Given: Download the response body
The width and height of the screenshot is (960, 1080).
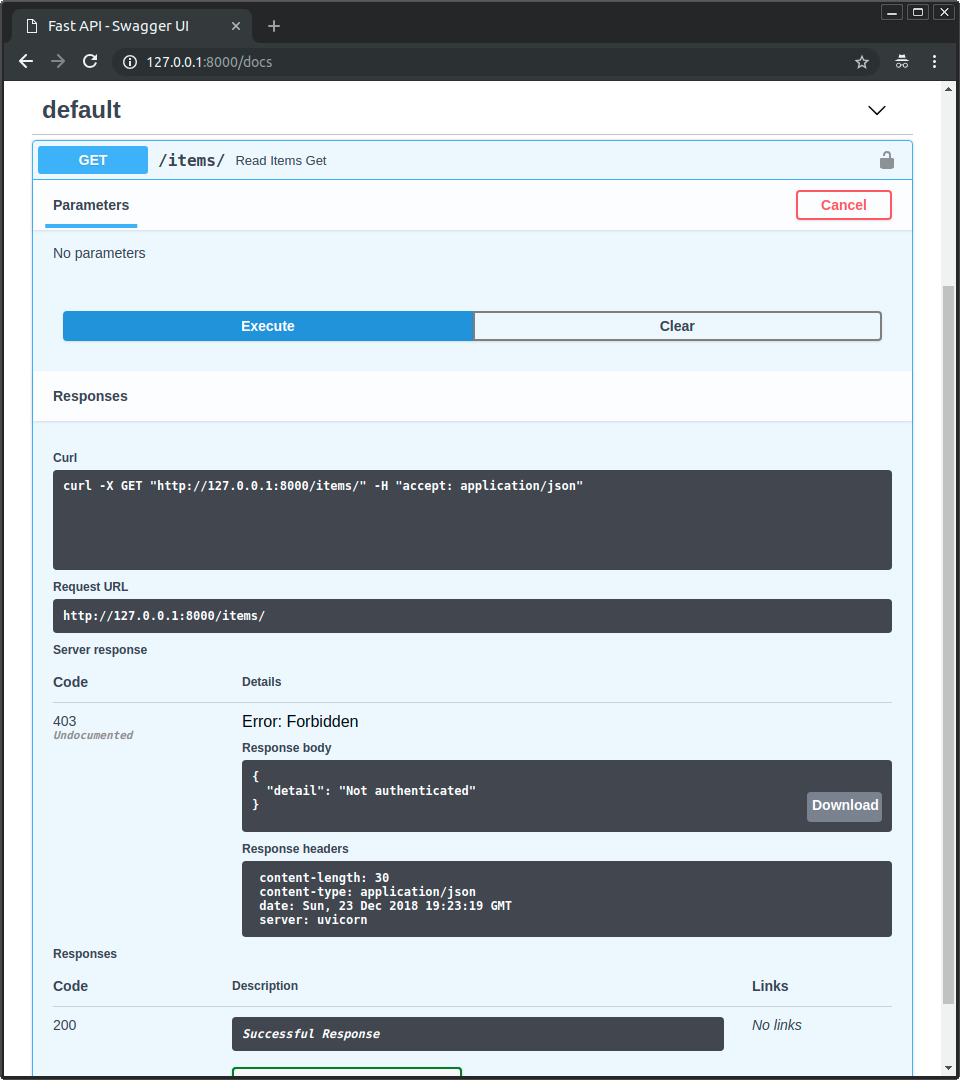Looking at the screenshot, I should 844,806.
